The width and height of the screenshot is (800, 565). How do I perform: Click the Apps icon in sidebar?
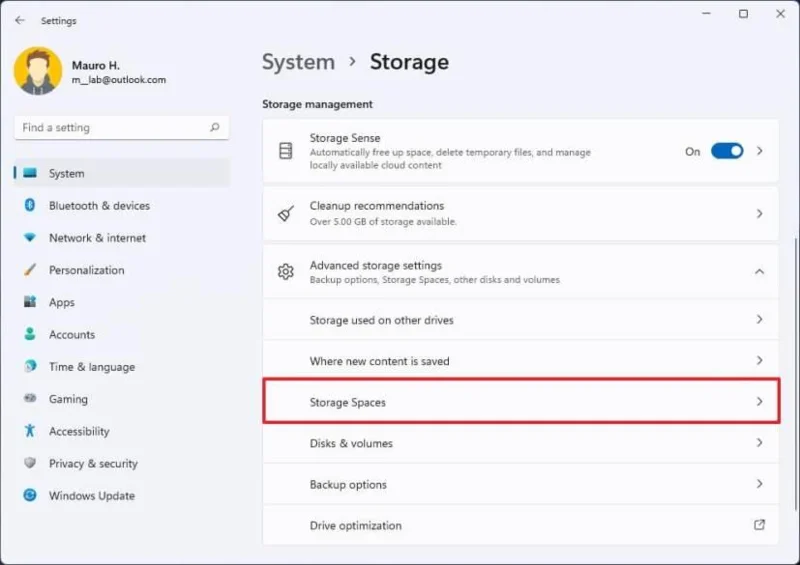(x=30, y=302)
